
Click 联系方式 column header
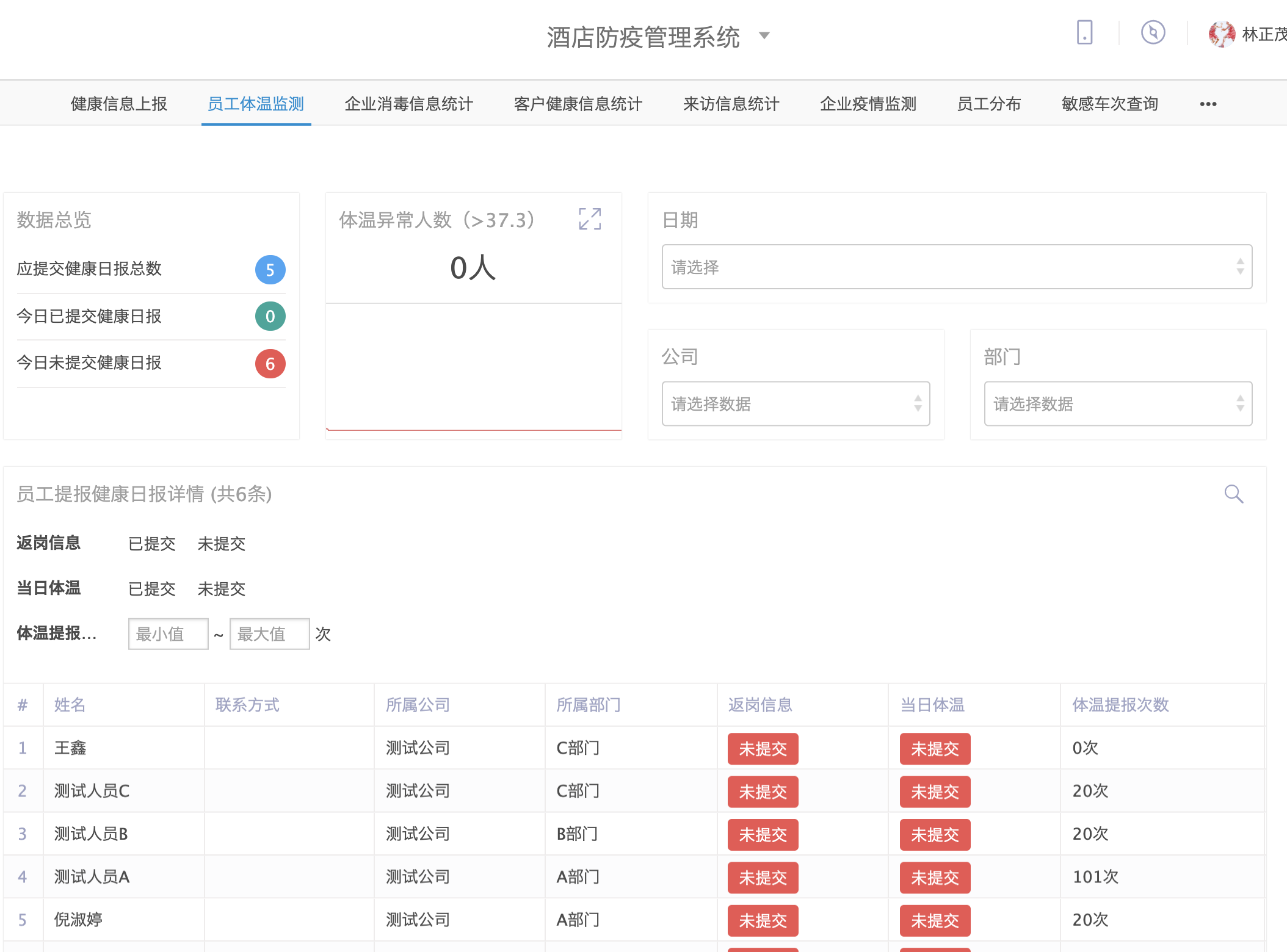point(247,705)
